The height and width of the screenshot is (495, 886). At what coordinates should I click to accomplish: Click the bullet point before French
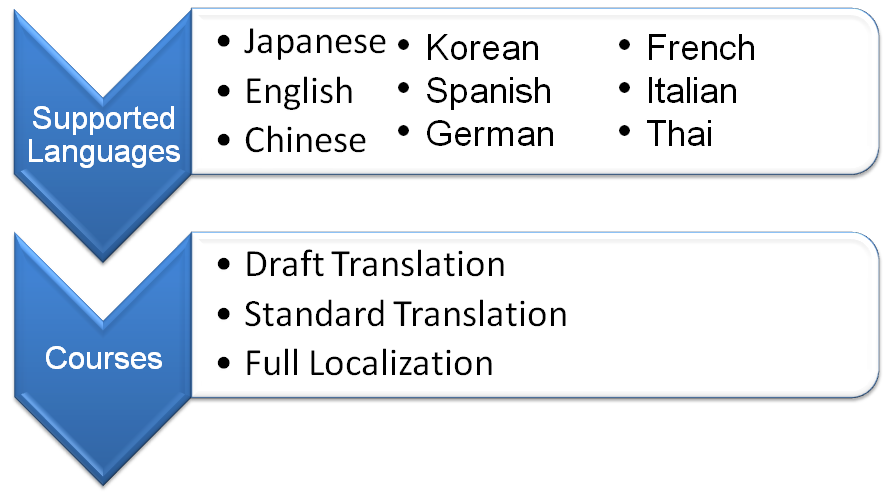[624, 45]
